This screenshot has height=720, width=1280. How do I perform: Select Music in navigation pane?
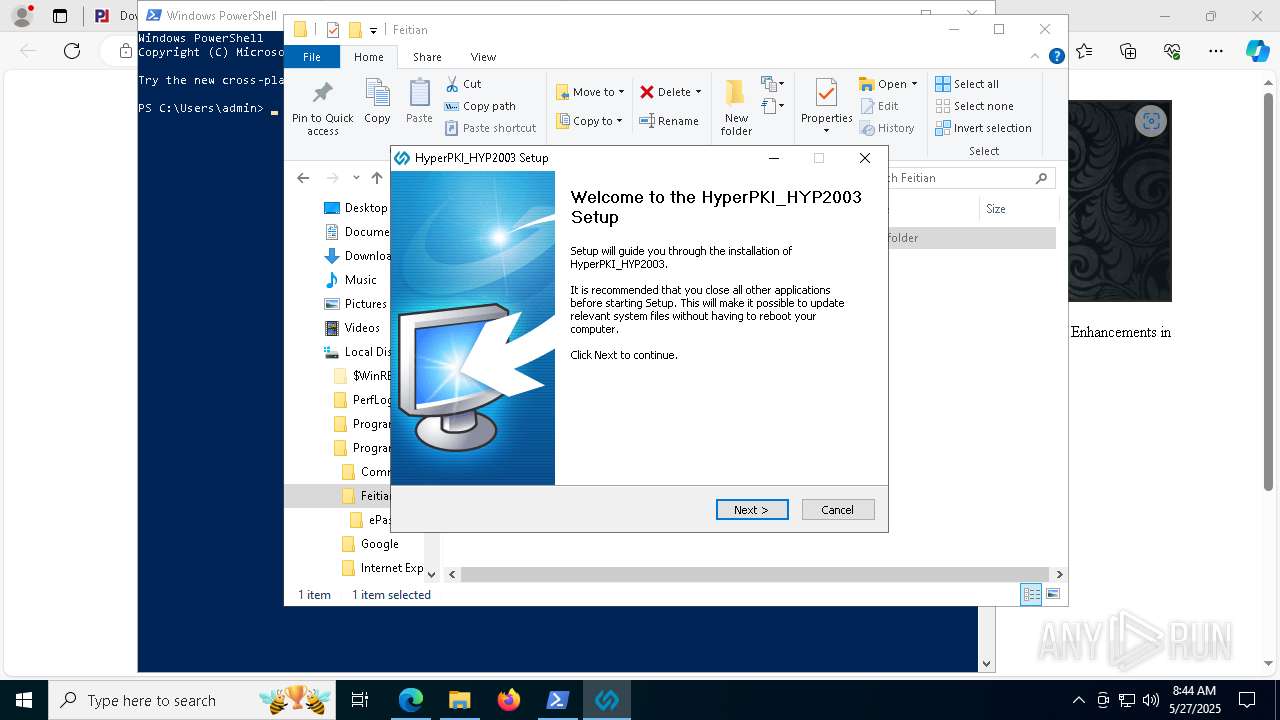pyautogui.click(x=351, y=280)
